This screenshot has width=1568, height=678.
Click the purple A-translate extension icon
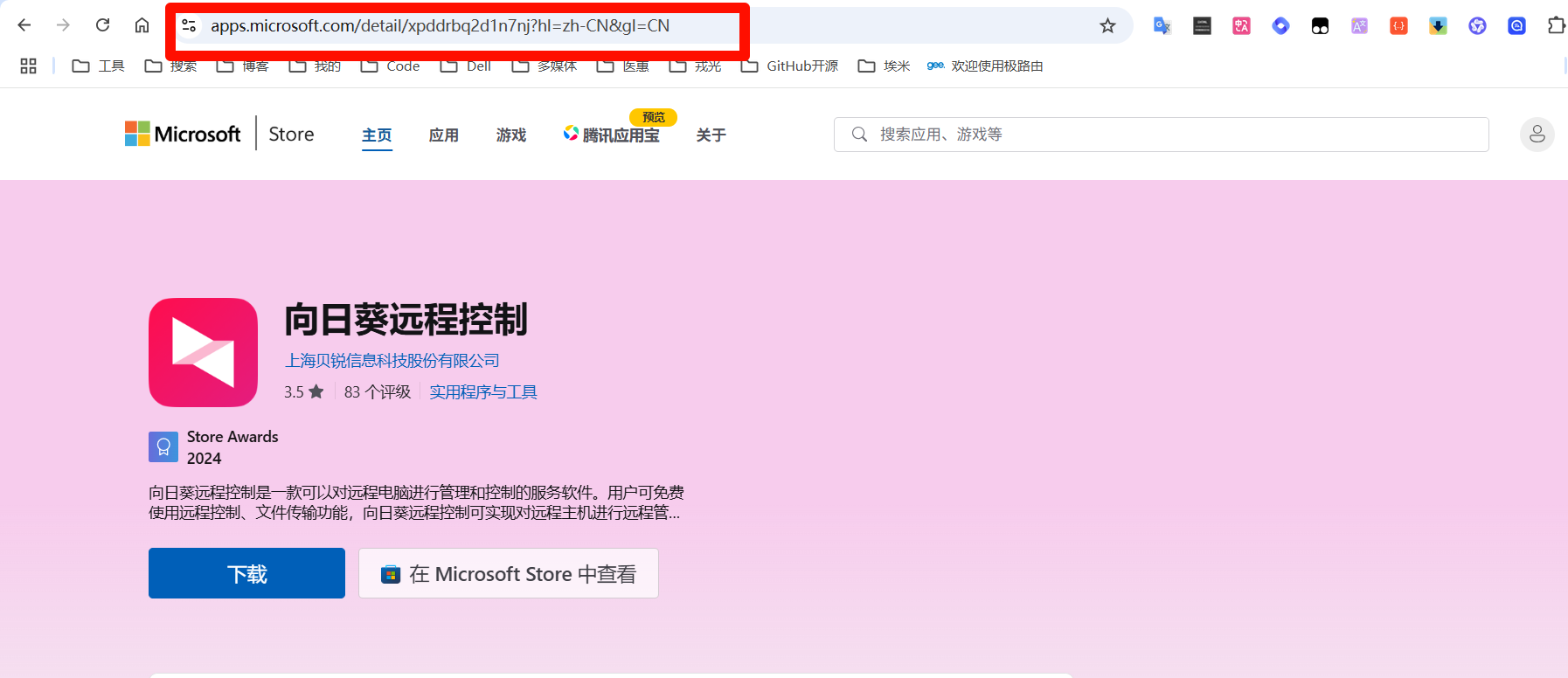[x=1359, y=25]
